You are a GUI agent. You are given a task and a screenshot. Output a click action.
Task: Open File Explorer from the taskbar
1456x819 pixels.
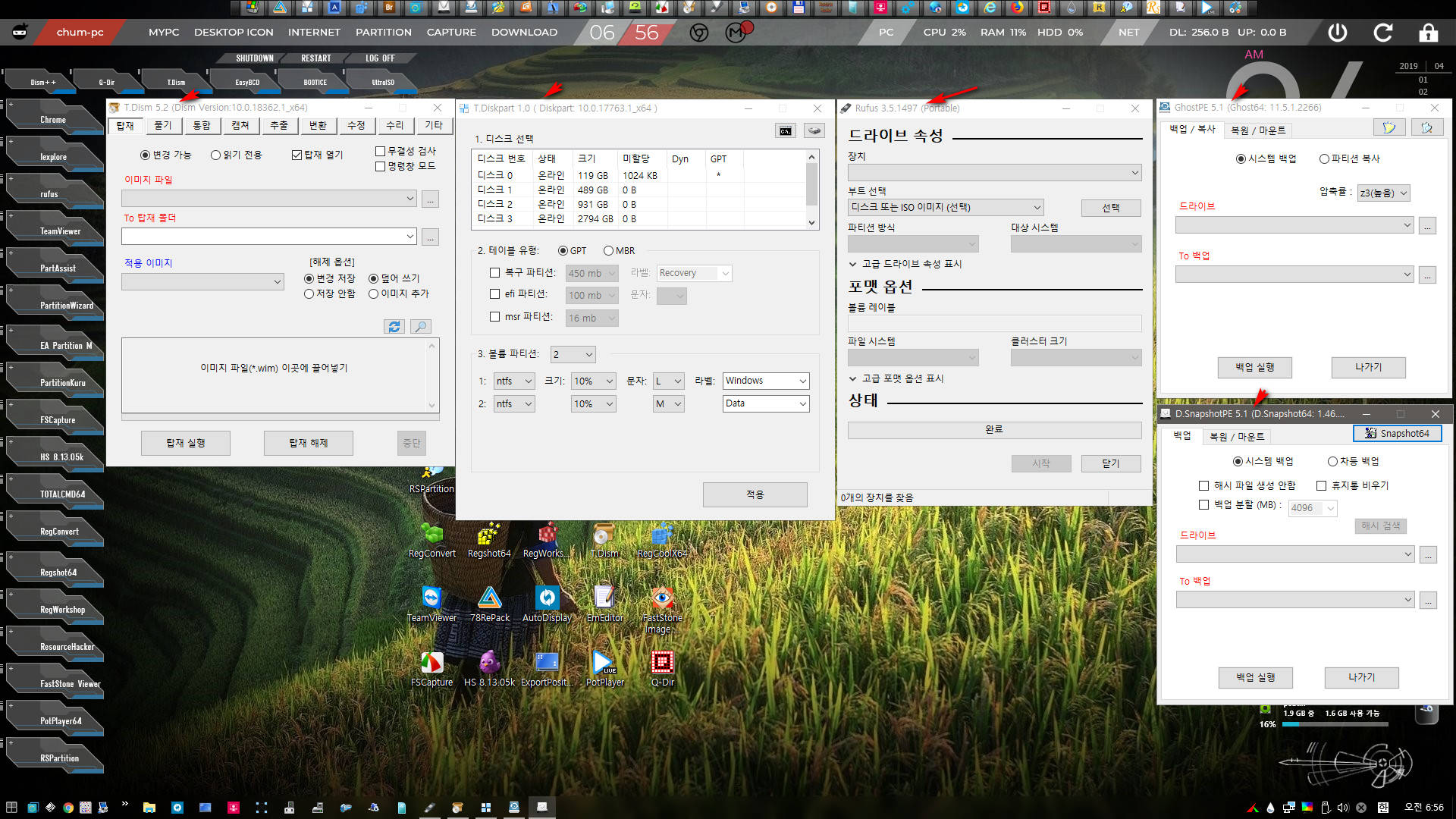(x=149, y=808)
